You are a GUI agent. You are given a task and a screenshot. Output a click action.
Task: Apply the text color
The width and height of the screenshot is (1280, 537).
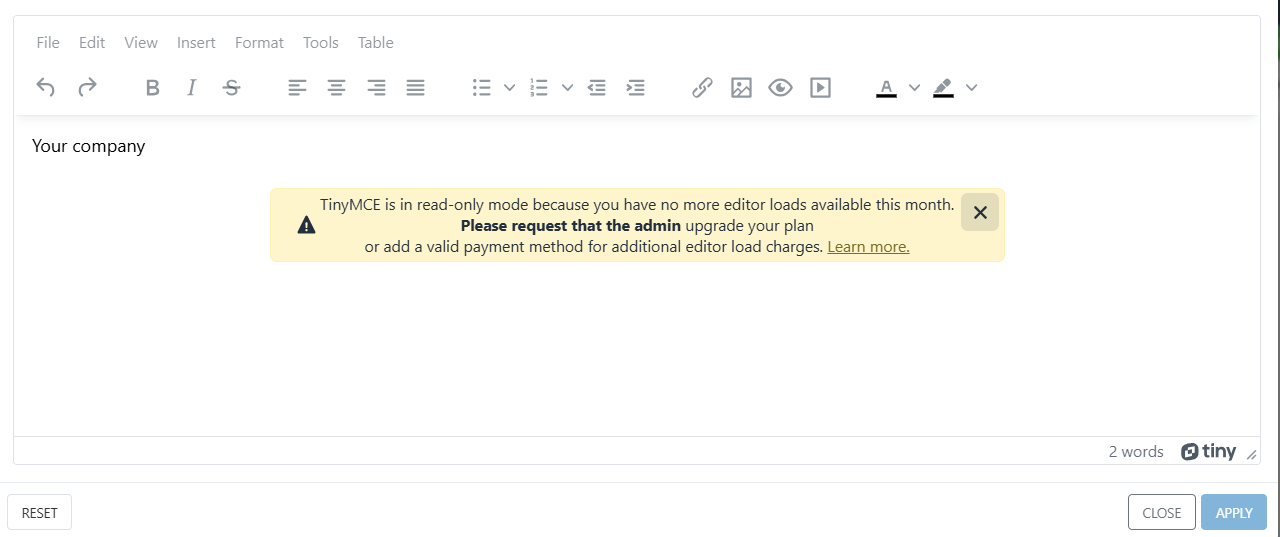(886, 87)
